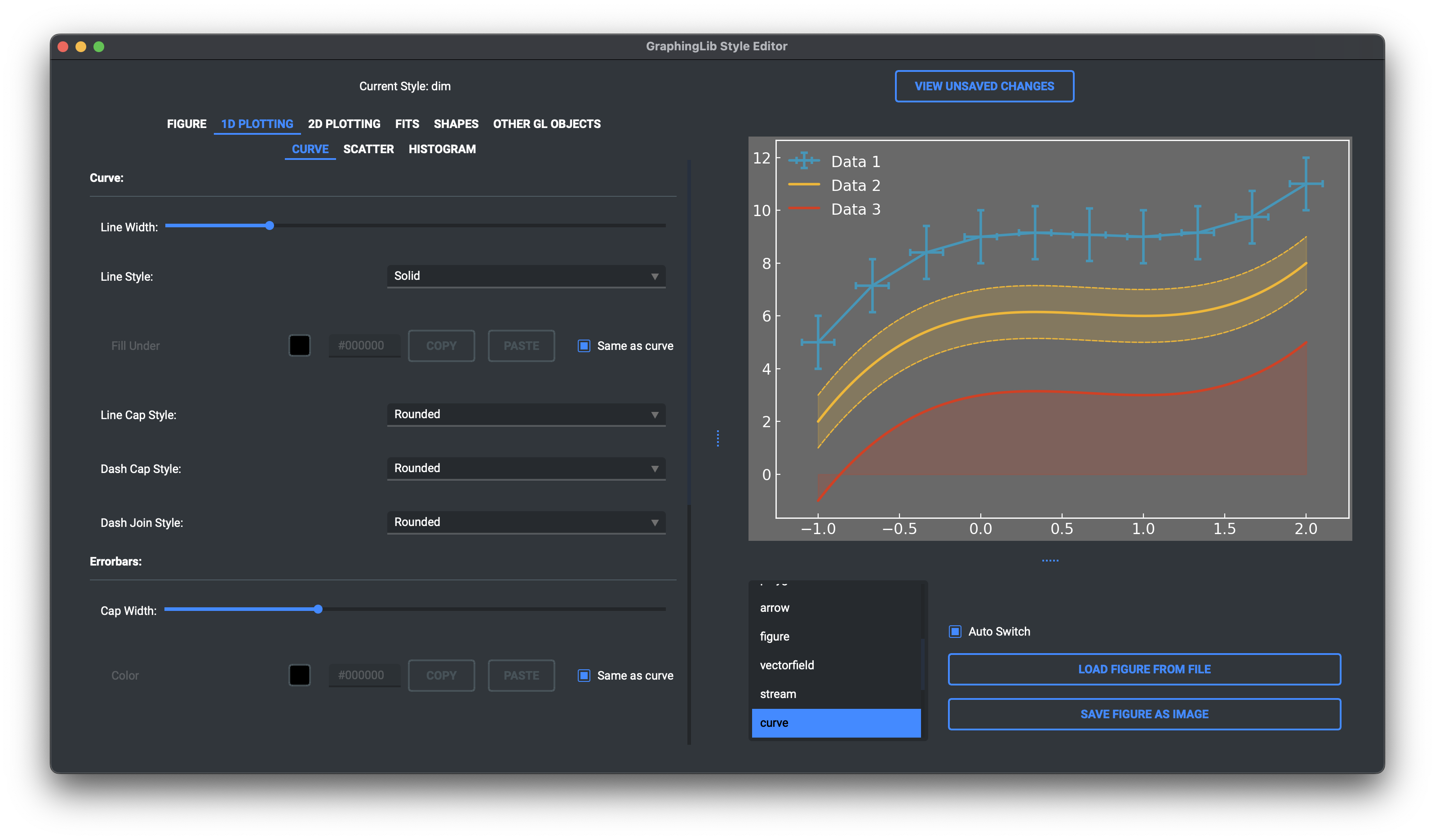Viewport: 1435px width, 840px height.
Task: Switch to the 1D PLOTTING tab
Action: click(257, 124)
